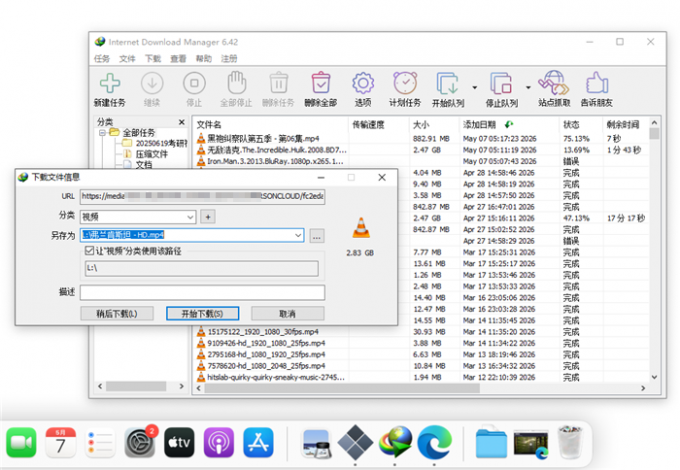Close the 分类 categories panel

tap(182, 122)
